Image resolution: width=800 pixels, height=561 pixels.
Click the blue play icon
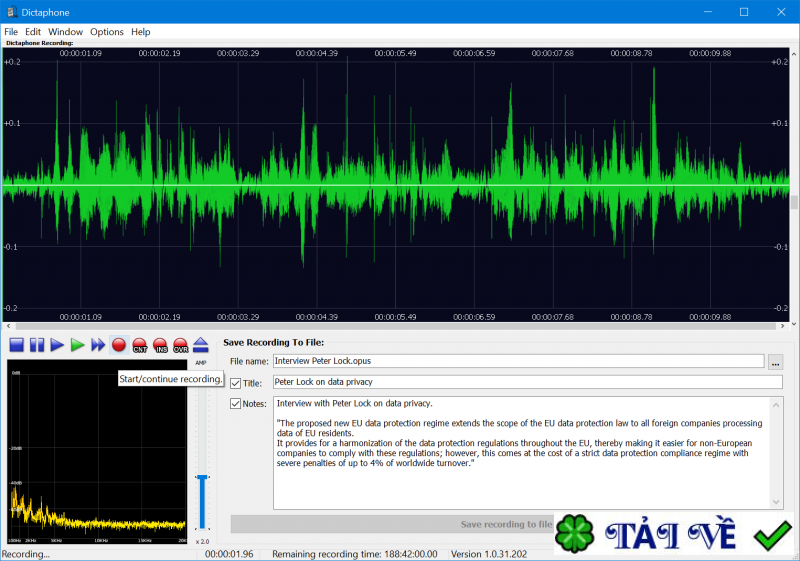(x=57, y=345)
